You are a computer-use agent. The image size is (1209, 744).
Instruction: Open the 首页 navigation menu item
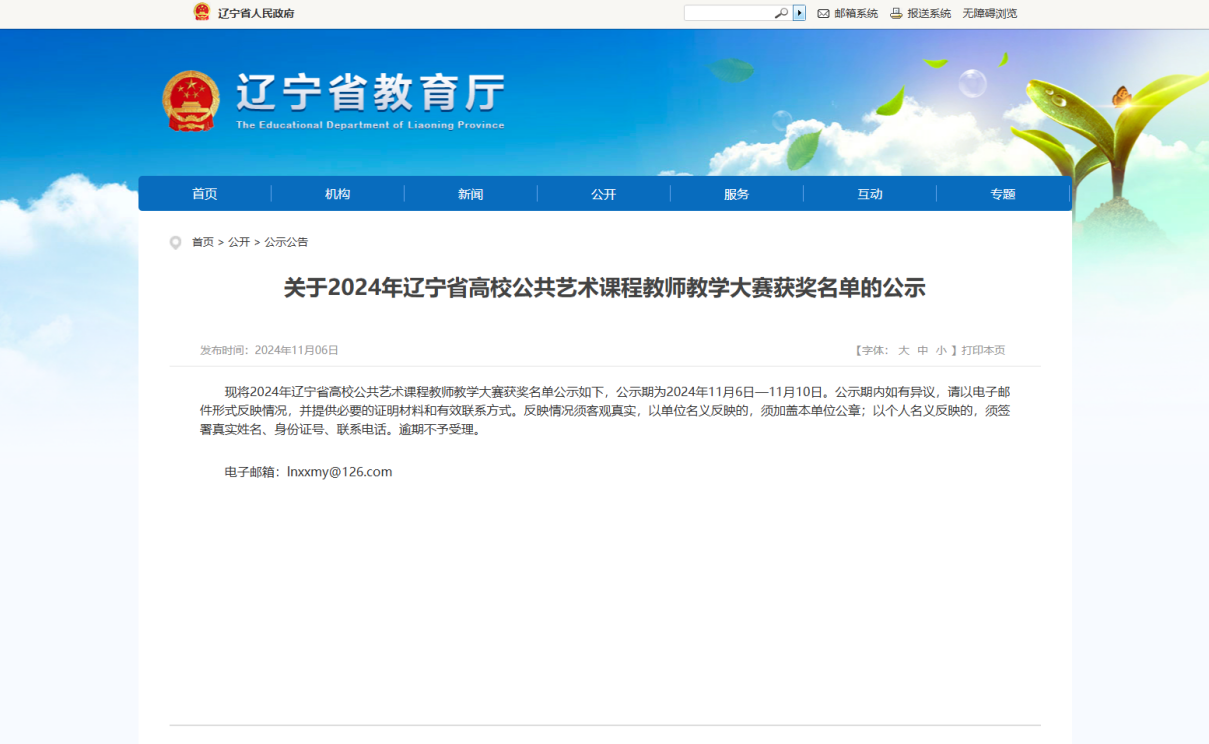[205, 194]
